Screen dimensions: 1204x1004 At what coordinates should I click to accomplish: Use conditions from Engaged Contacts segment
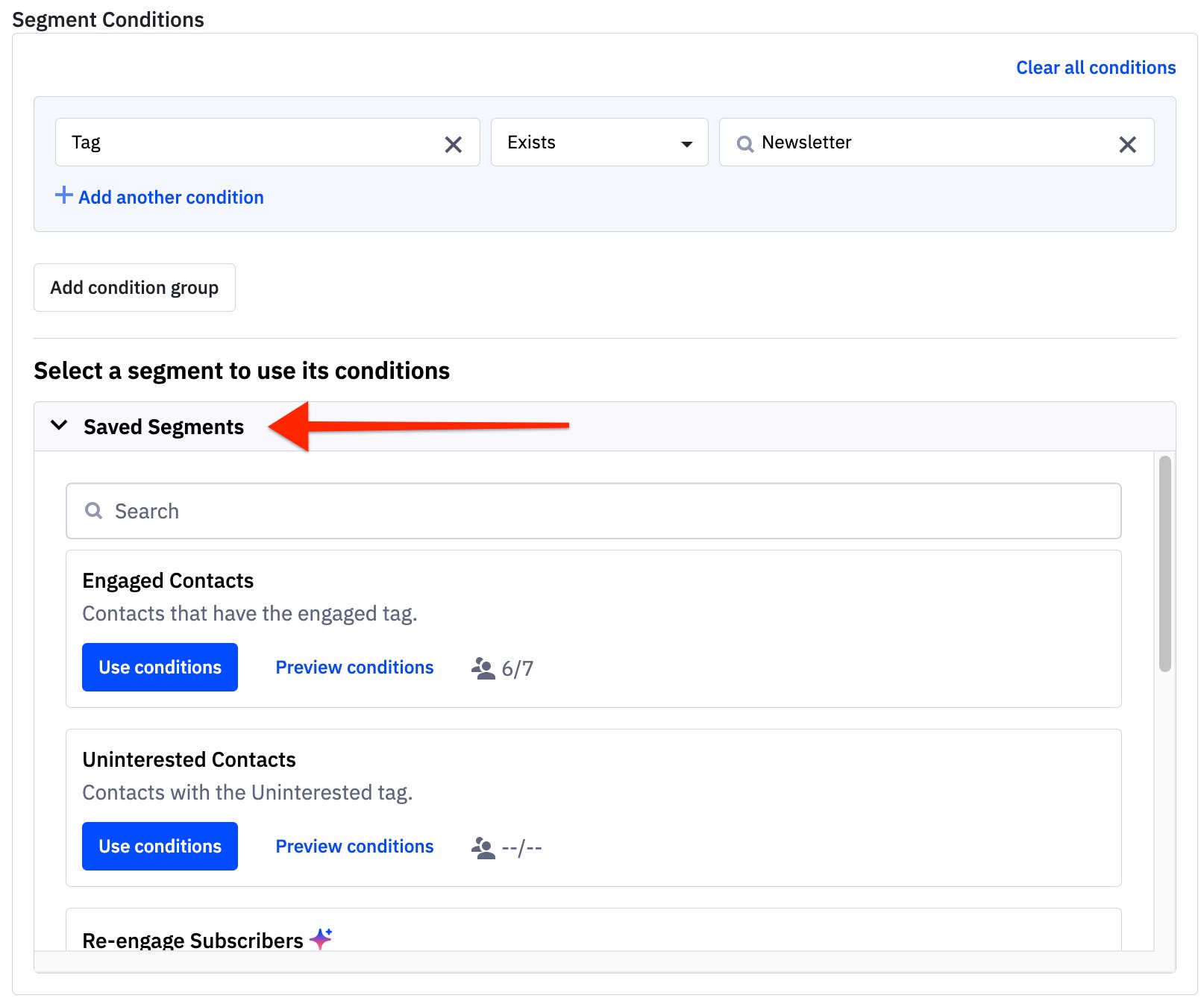click(x=159, y=667)
